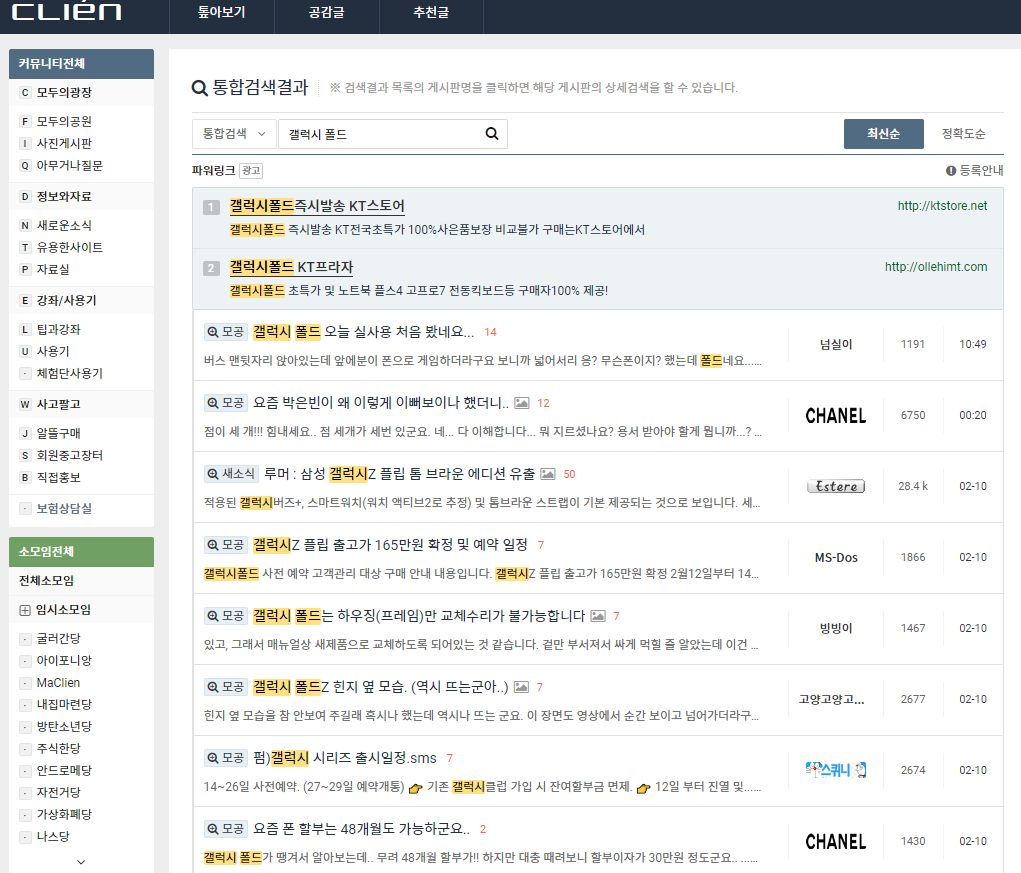Viewport: 1021px width, 873px height.
Task: Open the 아이포니앙 소모임
Action: coord(64,661)
